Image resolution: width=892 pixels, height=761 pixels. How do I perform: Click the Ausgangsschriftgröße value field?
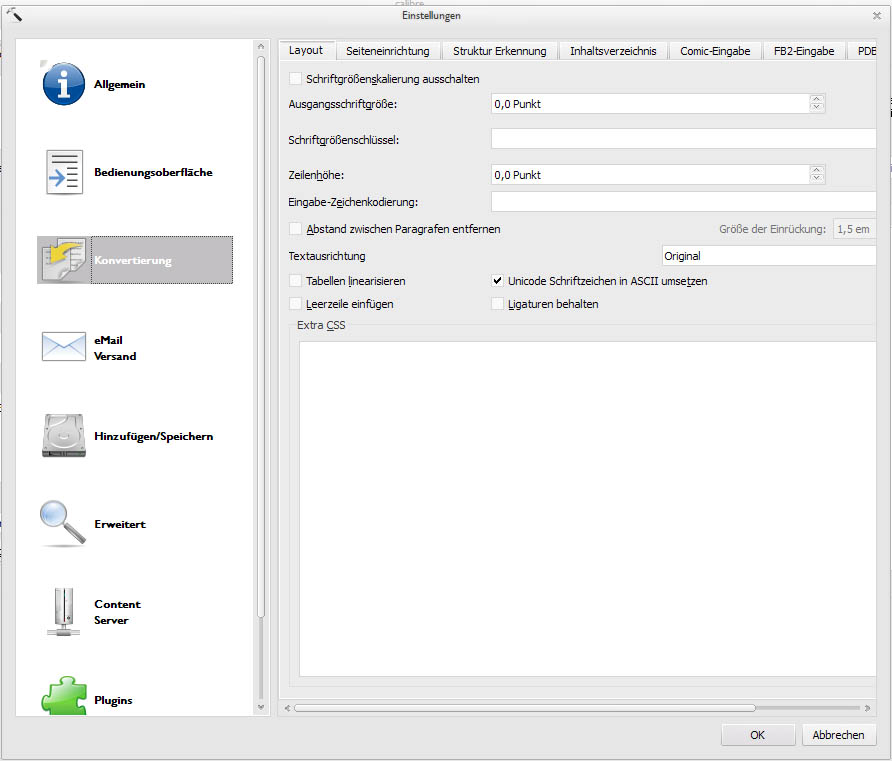pyautogui.click(x=650, y=104)
